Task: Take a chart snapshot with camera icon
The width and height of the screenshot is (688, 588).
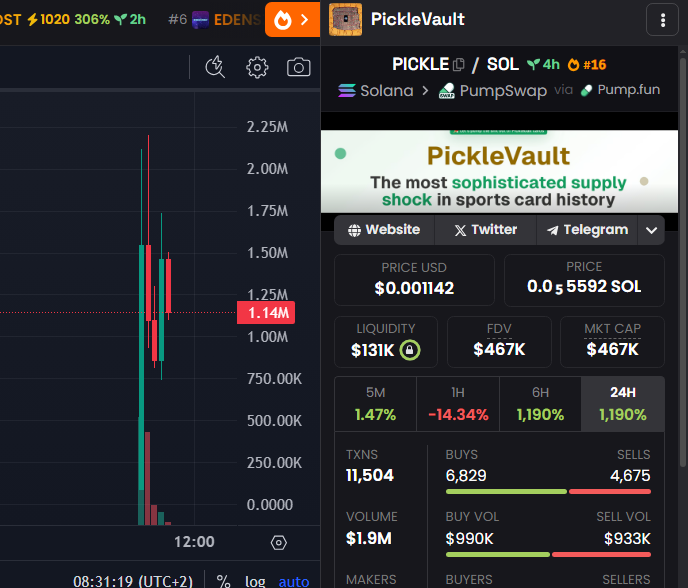Action: tap(298, 67)
